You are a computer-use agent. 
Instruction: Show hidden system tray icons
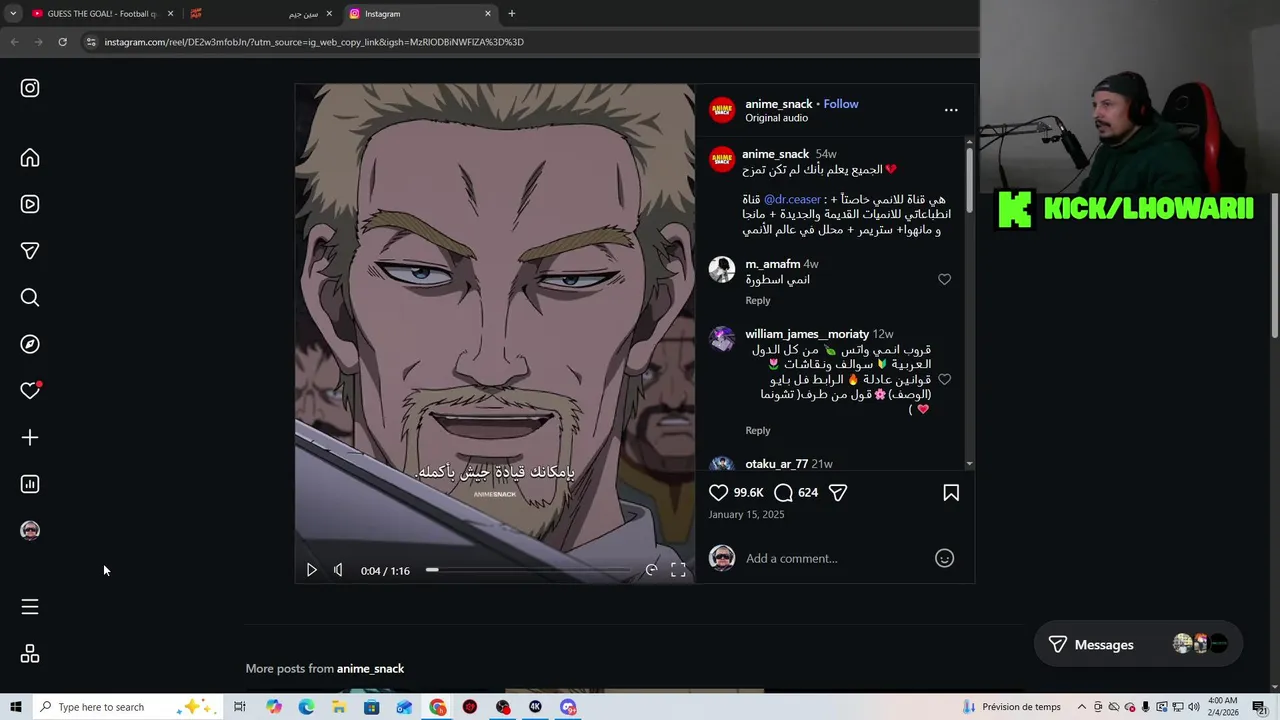coord(1081,707)
